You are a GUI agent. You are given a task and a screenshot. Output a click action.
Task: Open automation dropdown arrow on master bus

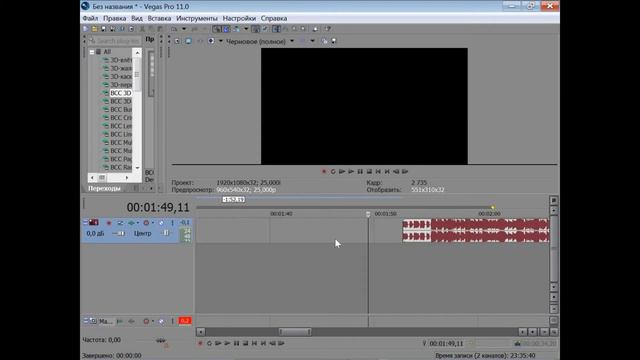(x=153, y=321)
